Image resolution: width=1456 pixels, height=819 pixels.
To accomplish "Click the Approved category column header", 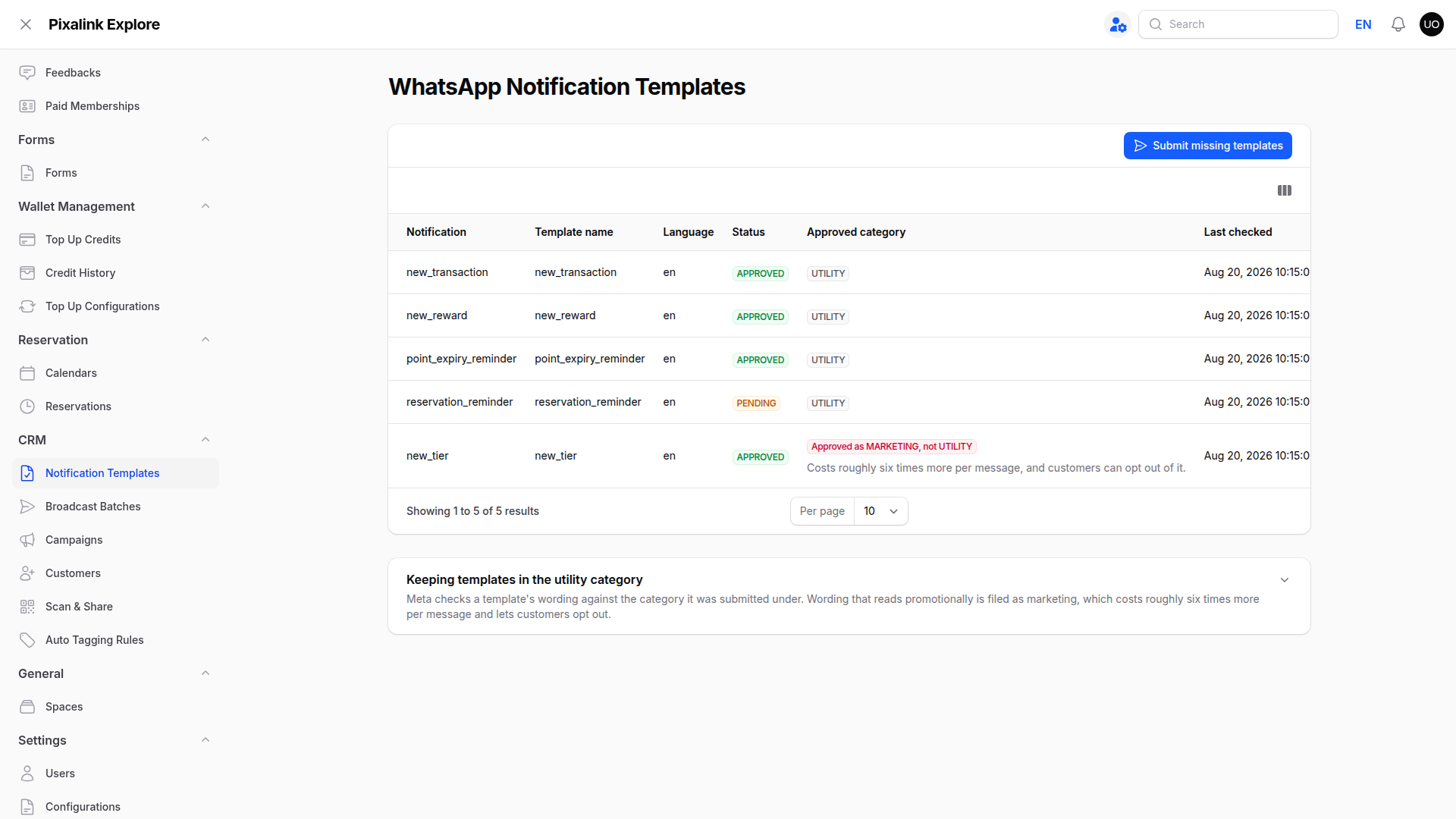I will tap(856, 232).
